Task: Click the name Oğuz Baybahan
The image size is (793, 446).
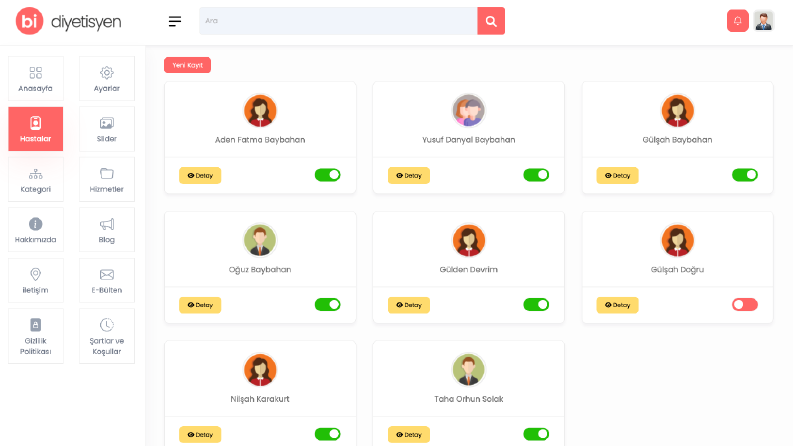Action: pos(260,270)
